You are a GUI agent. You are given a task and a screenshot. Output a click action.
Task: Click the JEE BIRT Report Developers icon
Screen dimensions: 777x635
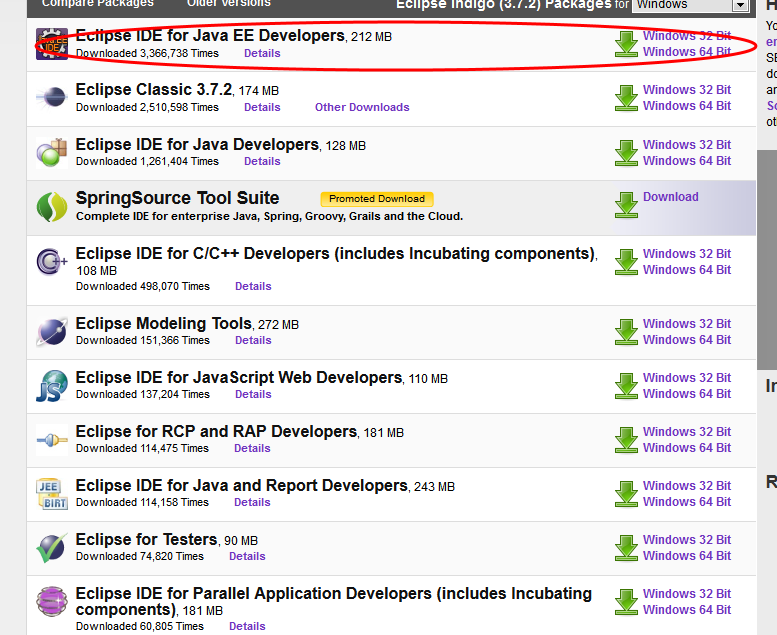(52, 494)
